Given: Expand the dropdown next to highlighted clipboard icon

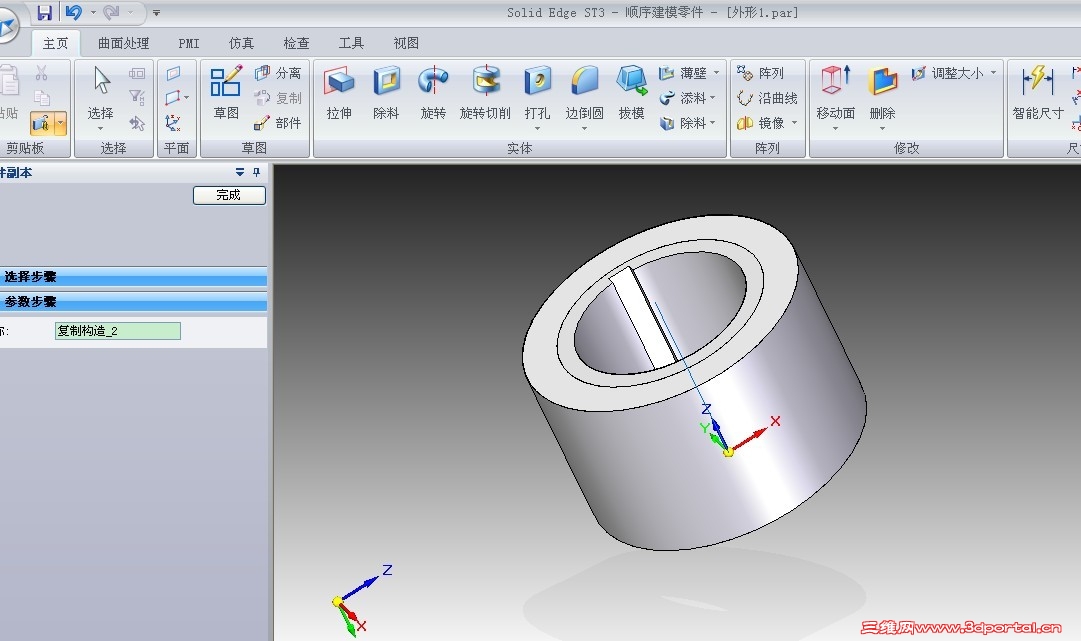Looking at the screenshot, I should (x=61, y=123).
